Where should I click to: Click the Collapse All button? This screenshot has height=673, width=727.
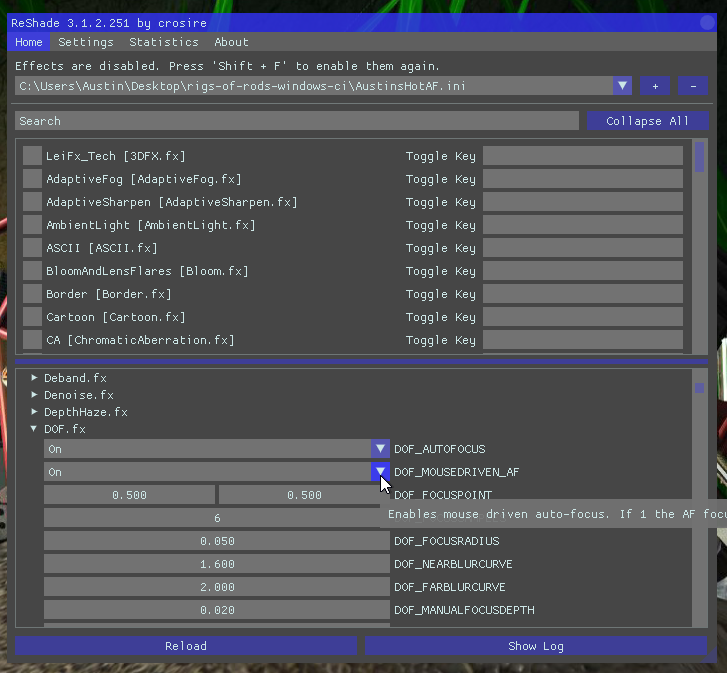click(x=647, y=121)
